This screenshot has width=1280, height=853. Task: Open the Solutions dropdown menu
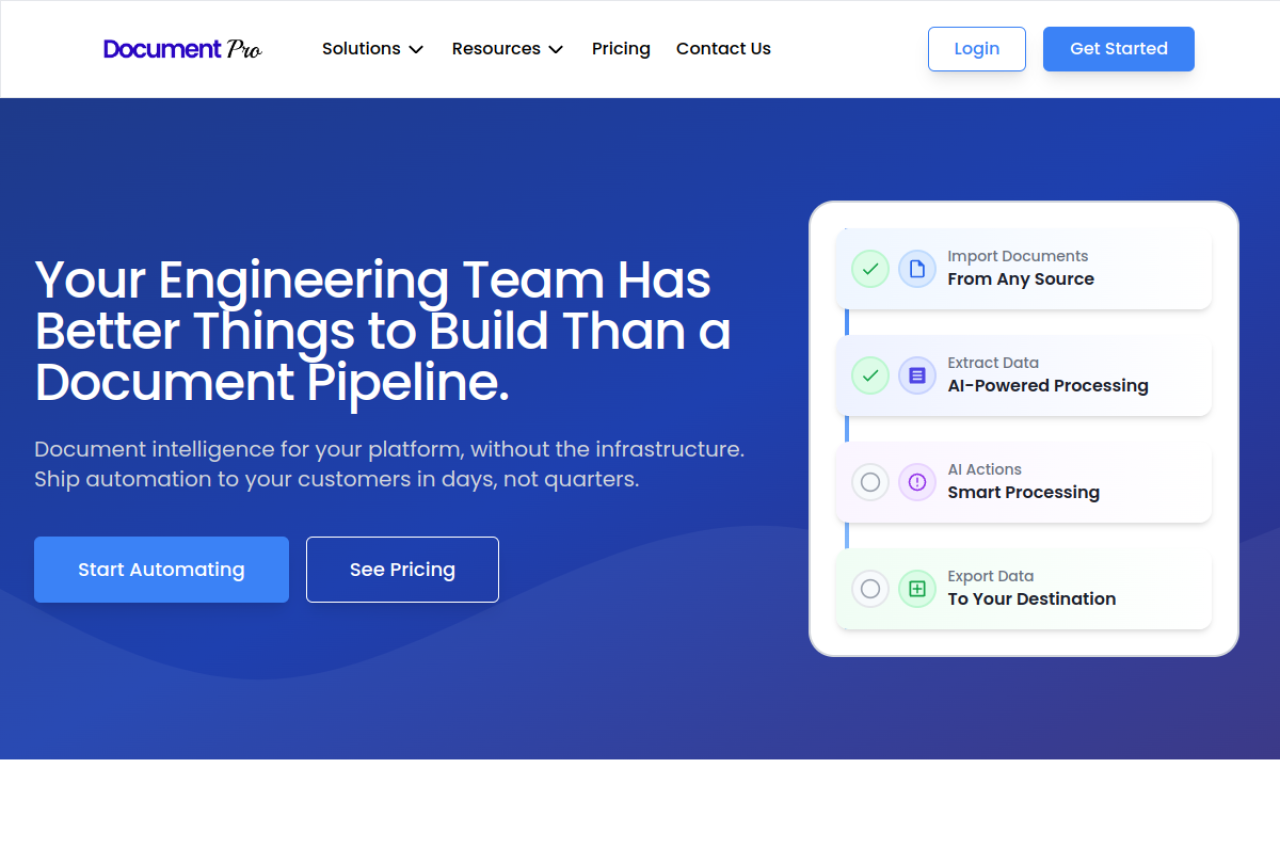[x=373, y=49]
